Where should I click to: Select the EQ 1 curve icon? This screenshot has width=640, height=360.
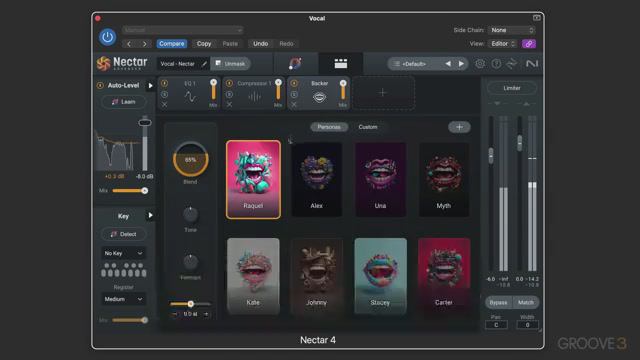coord(190,97)
